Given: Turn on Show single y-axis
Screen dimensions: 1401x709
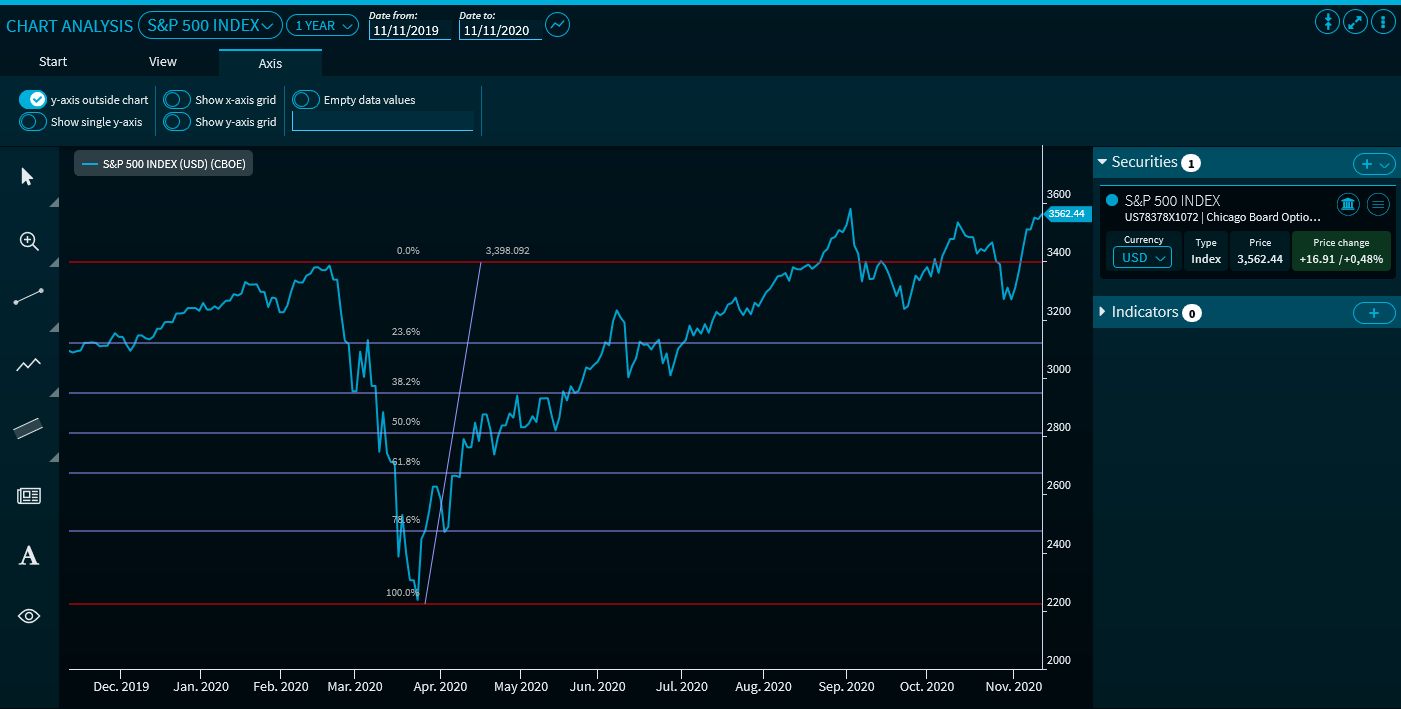Looking at the screenshot, I should point(33,122).
